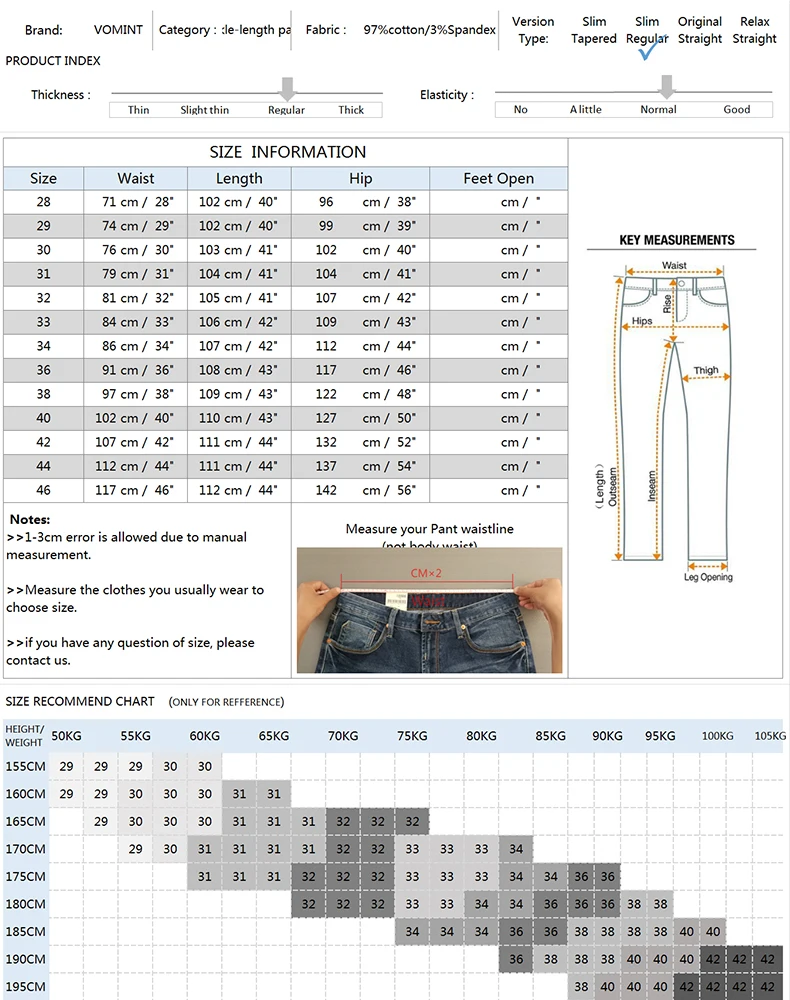
Task: Click the 90KG weight column header
Action: 607,736
